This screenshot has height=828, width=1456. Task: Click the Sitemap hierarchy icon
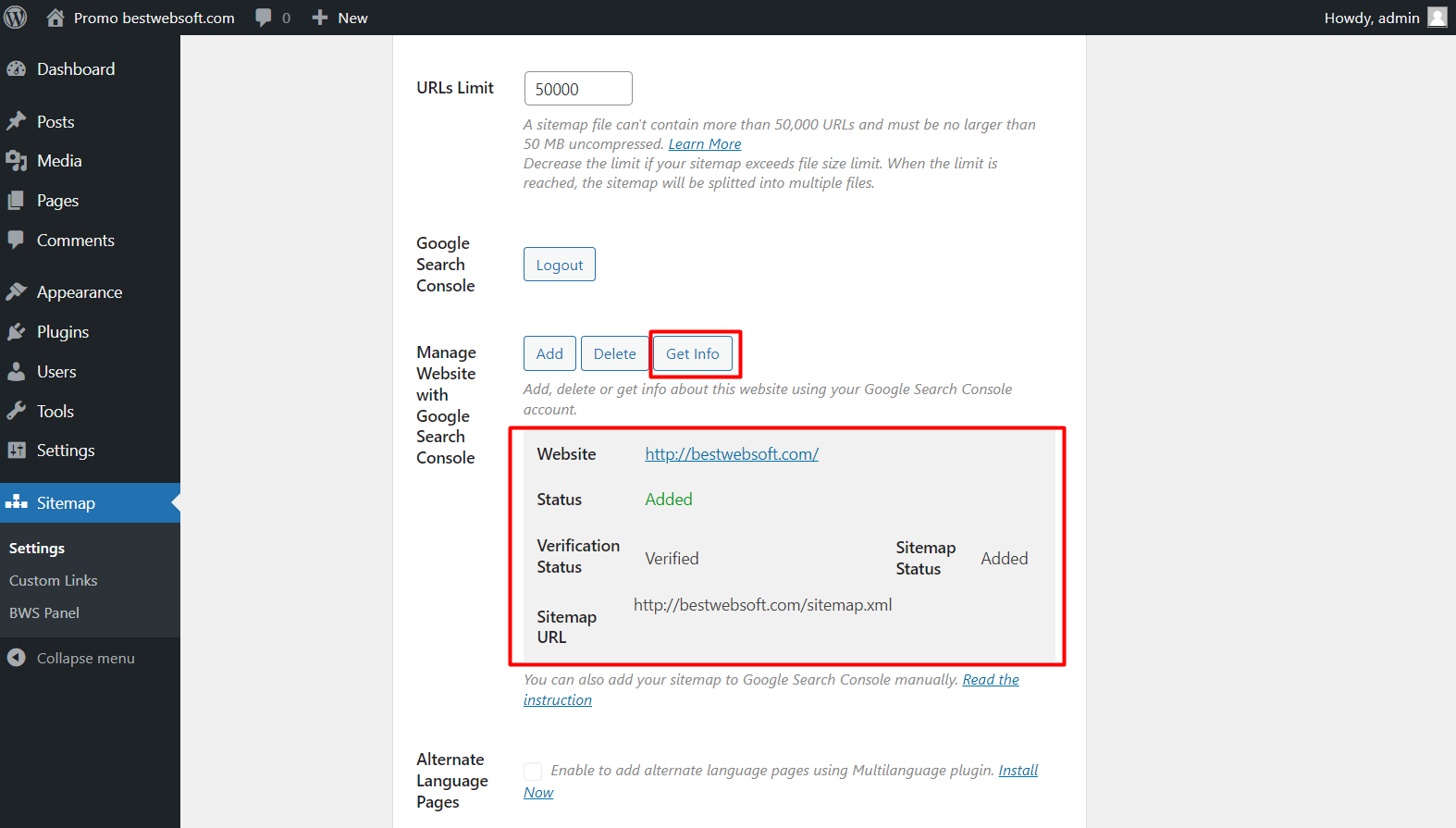[x=17, y=503]
